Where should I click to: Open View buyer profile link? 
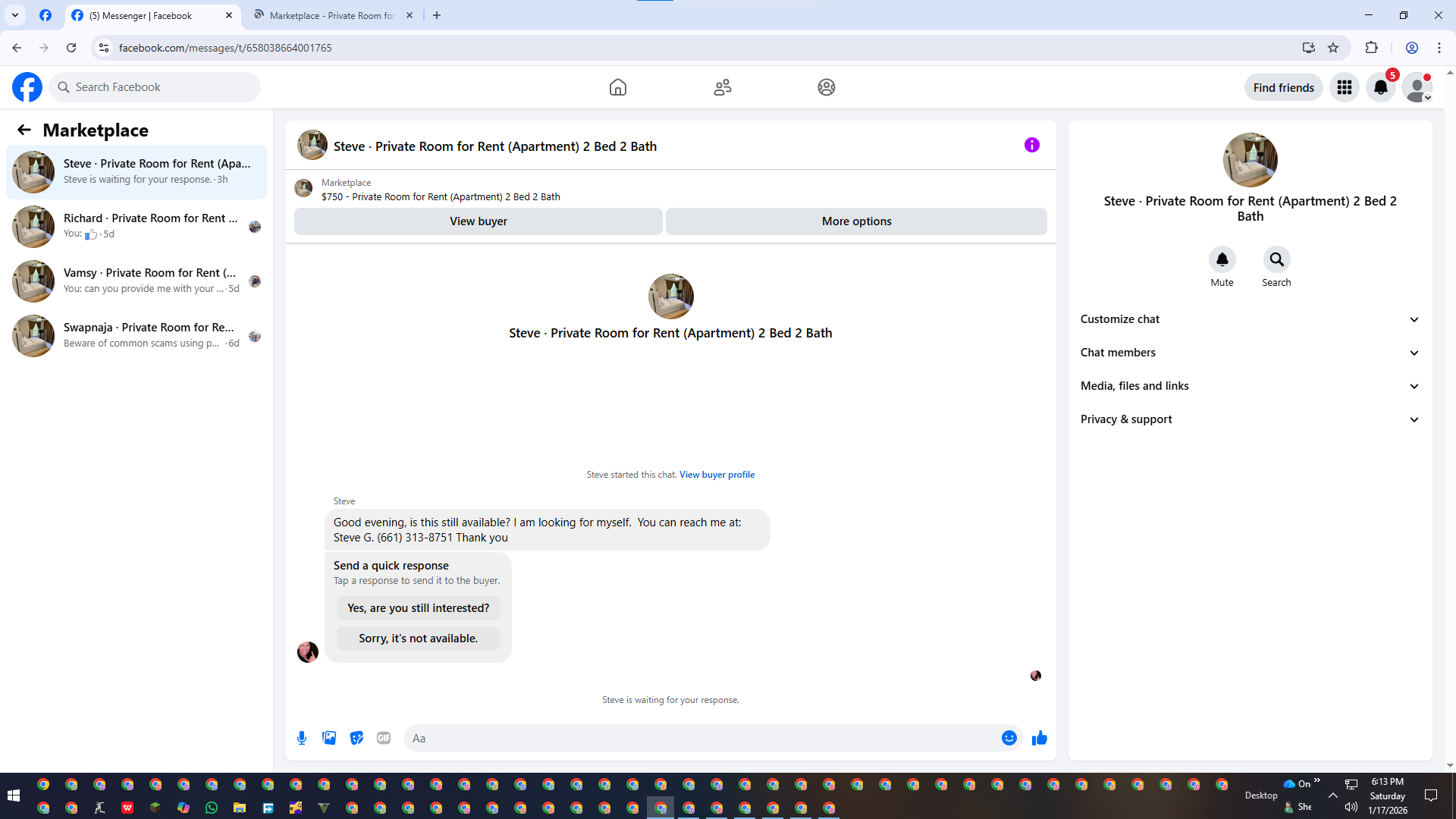(x=717, y=475)
